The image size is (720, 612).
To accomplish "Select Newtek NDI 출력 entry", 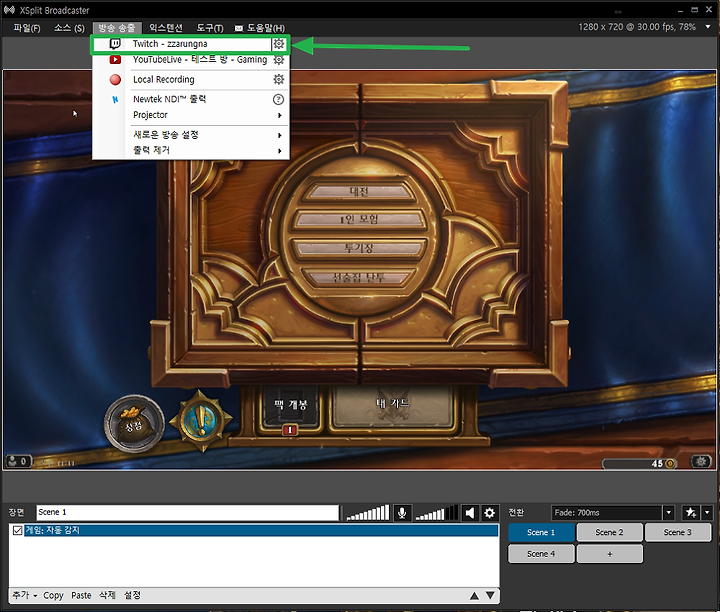I will (x=169, y=99).
